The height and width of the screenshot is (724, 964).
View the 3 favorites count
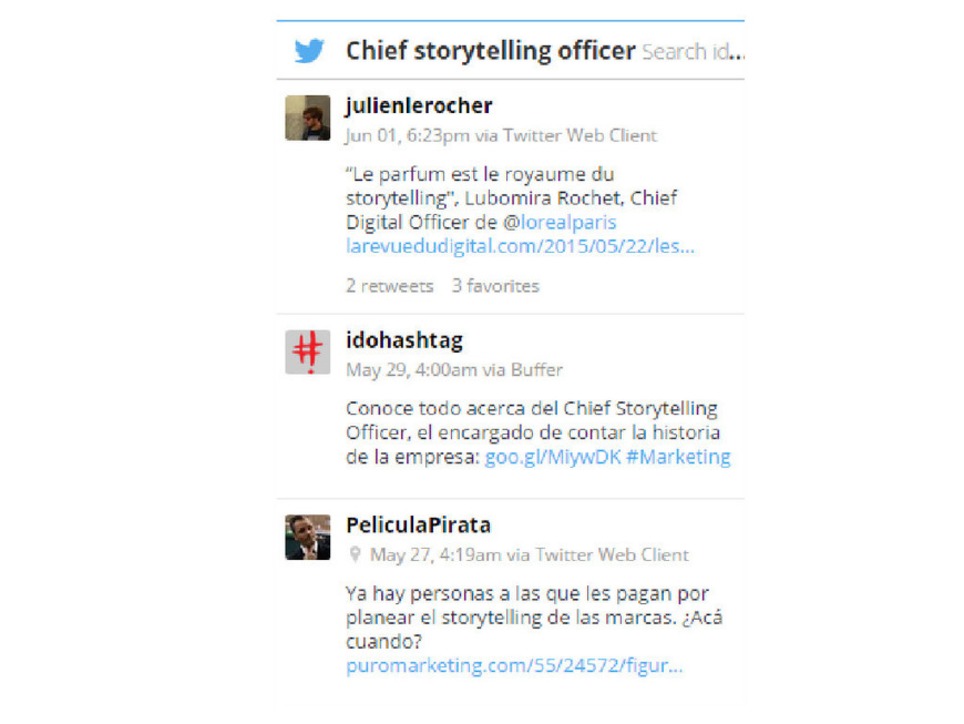(495, 286)
